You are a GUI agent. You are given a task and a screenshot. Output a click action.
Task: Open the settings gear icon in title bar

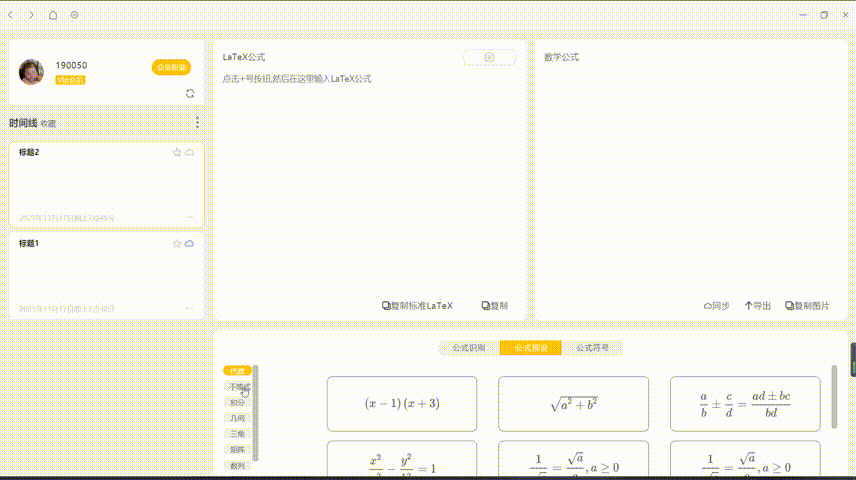point(74,15)
